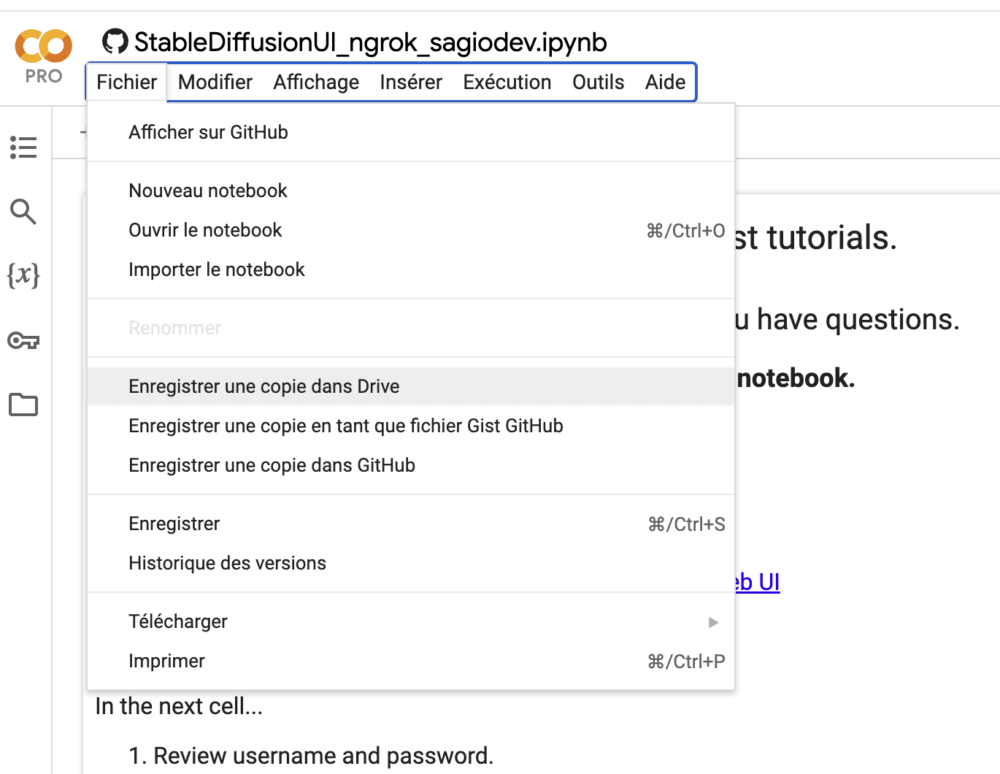This screenshot has width=1000, height=774.
Task: Open the files folder icon in sidebar
Action: click(x=23, y=405)
